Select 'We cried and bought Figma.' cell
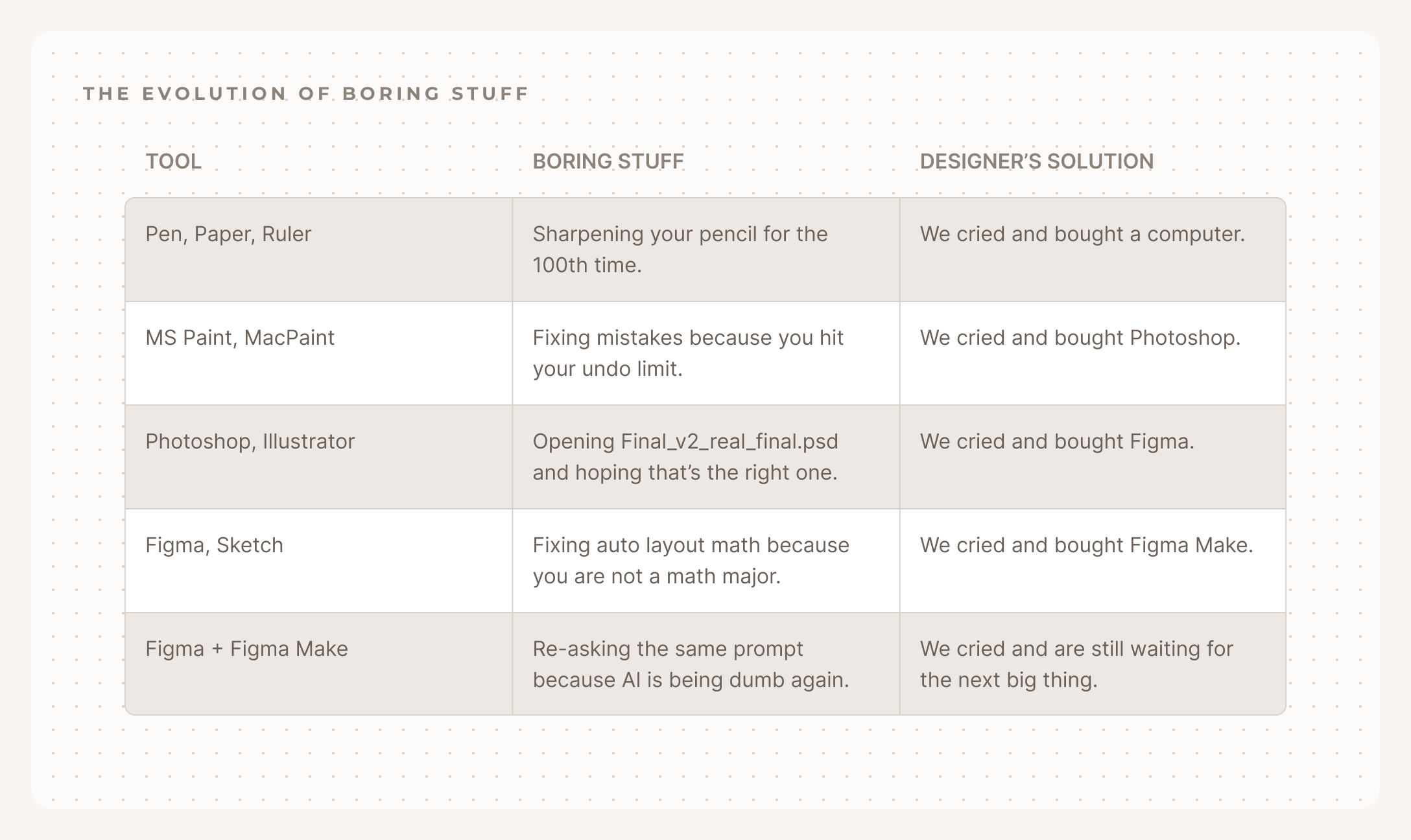The image size is (1411, 840). pyautogui.click(x=1056, y=441)
